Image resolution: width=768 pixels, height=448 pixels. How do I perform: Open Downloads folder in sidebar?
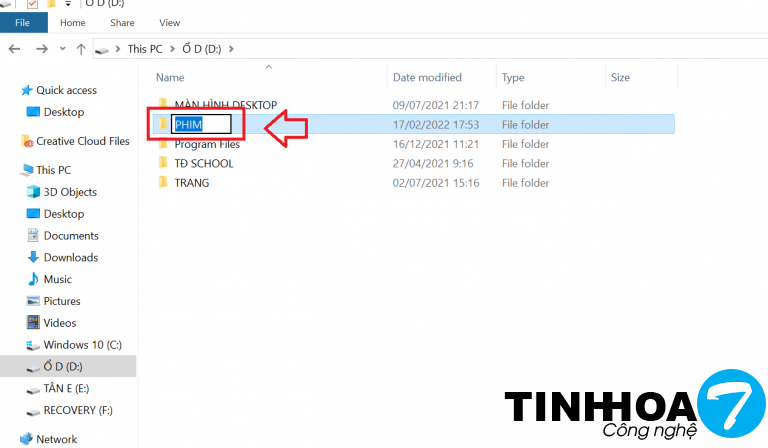tap(70, 257)
